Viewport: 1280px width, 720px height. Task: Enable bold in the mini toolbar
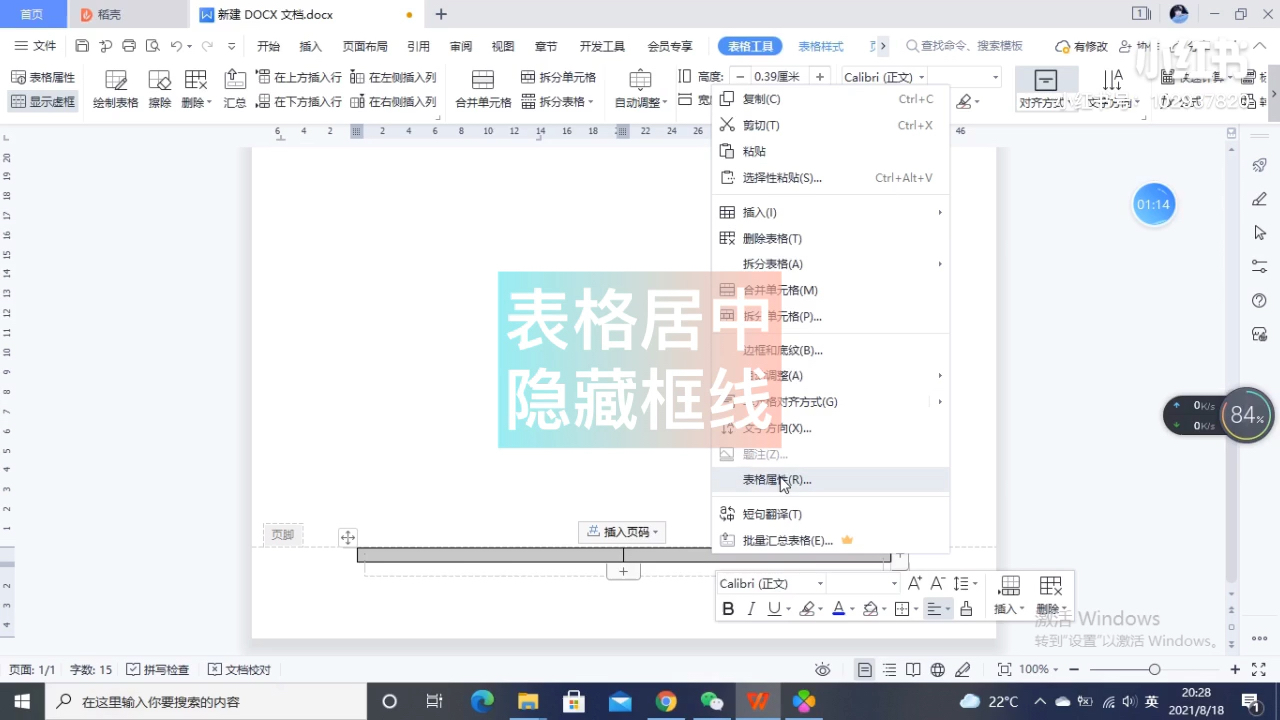point(728,608)
